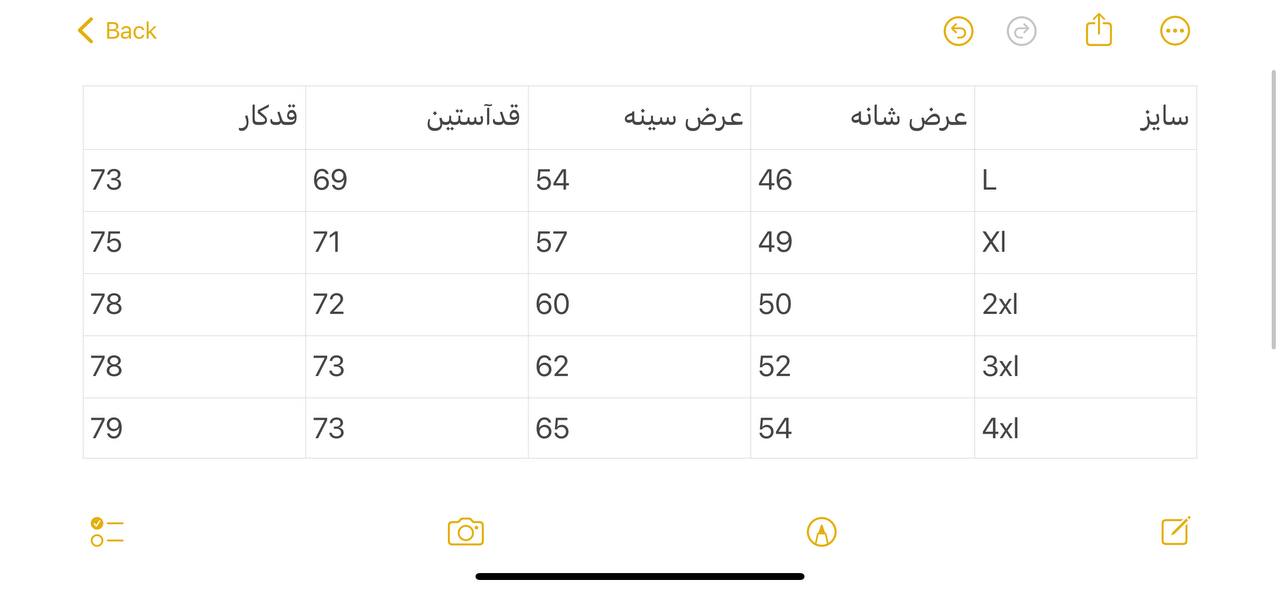The height and width of the screenshot is (591, 1280).
Task: Go back via the Back label
Action: 131,31
